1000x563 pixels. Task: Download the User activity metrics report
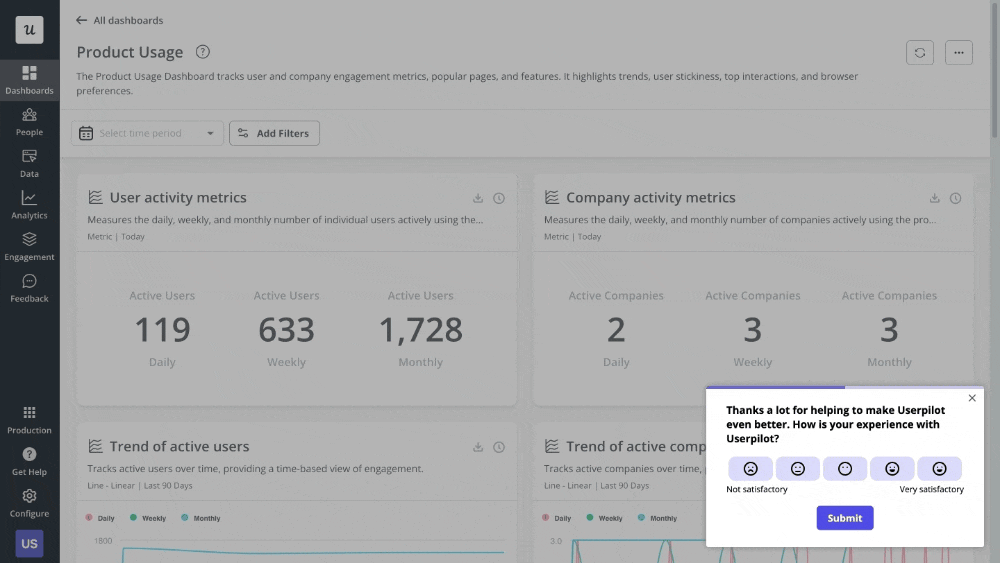478,198
